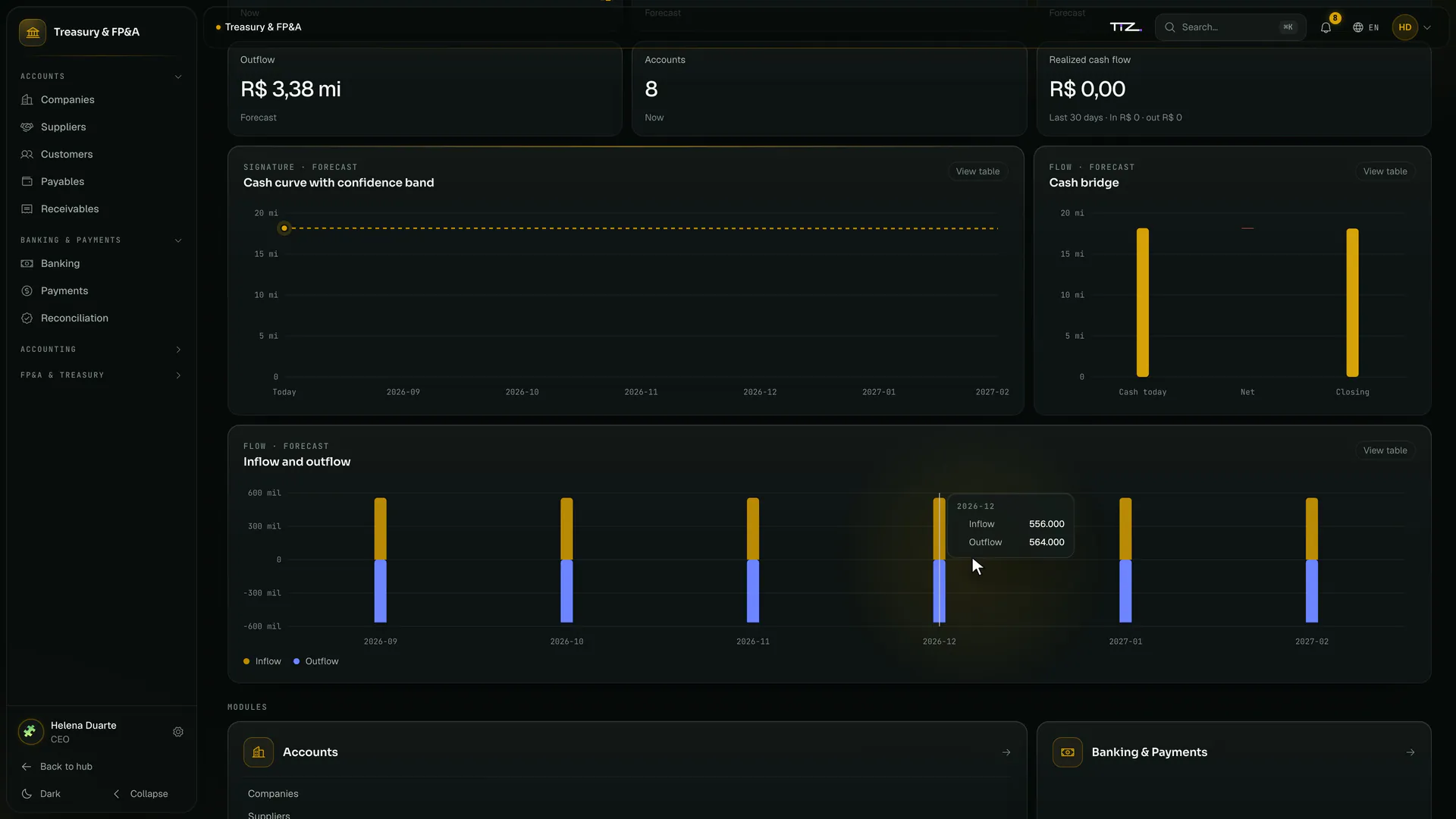Image resolution: width=1456 pixels, height=819 pixels.
Task: View table for Cash curve chart
Action: pos(977,171)
